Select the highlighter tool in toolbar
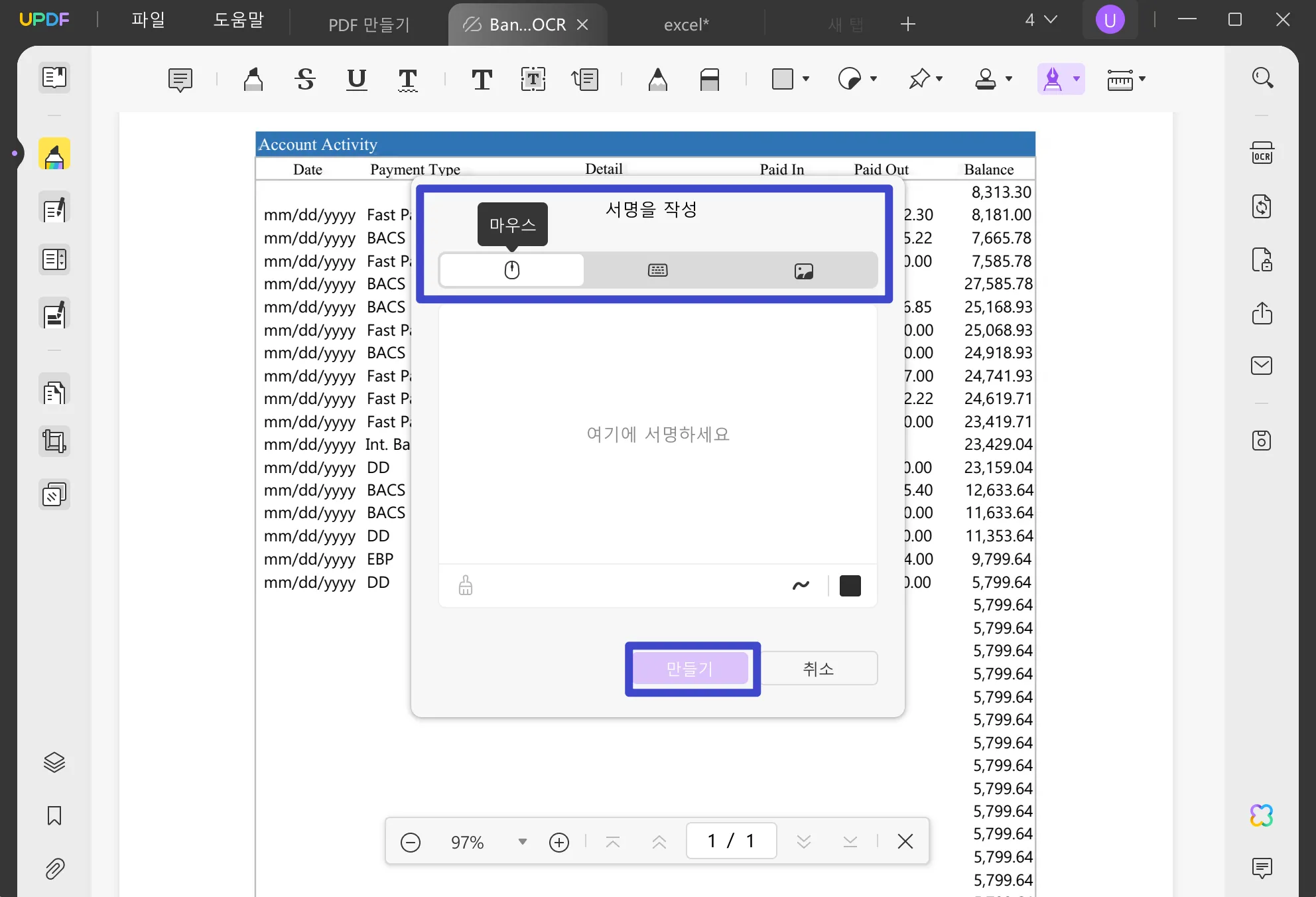 coord(253,80)
